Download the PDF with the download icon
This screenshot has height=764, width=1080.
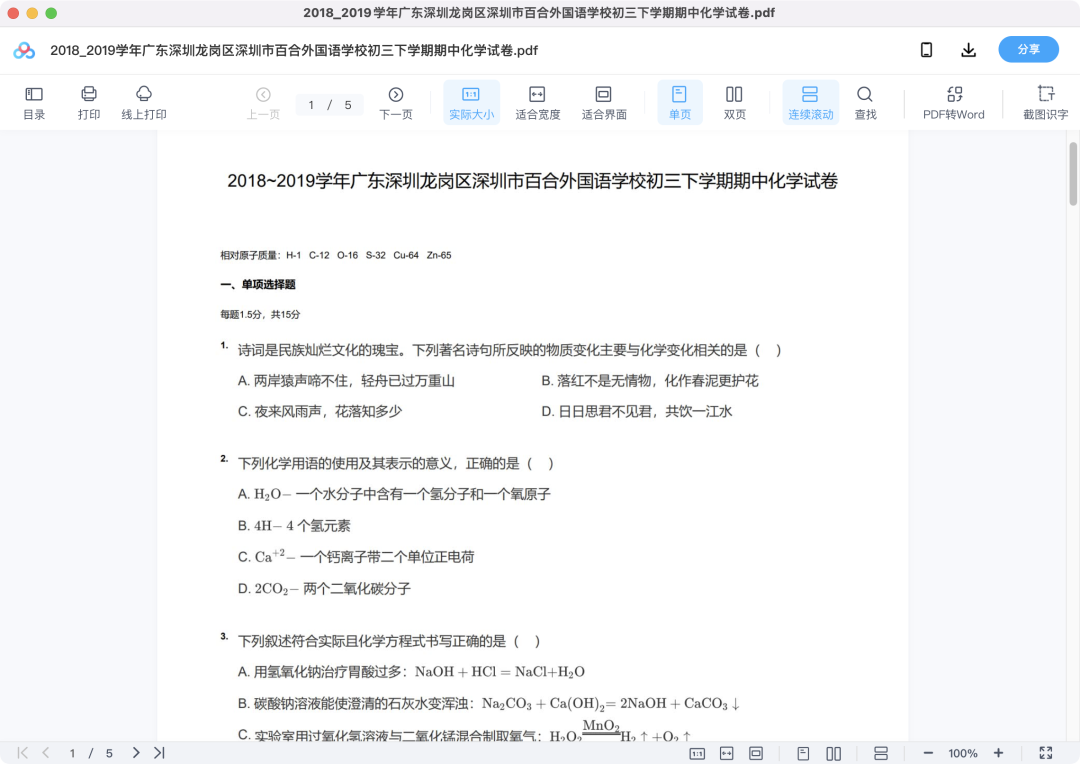pyautogui.click(x=968, y=50)
